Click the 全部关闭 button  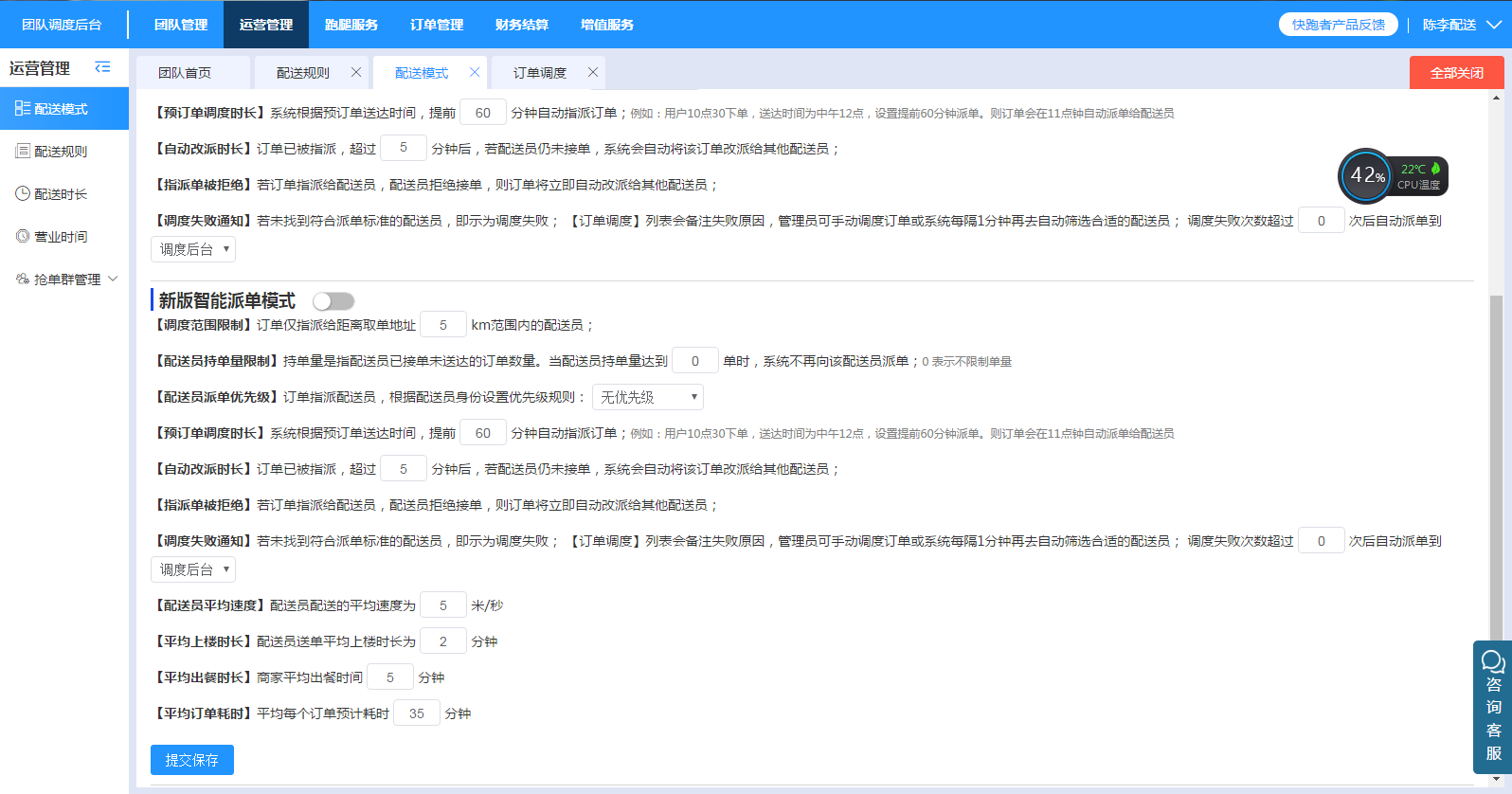(x=1457, y=73)
